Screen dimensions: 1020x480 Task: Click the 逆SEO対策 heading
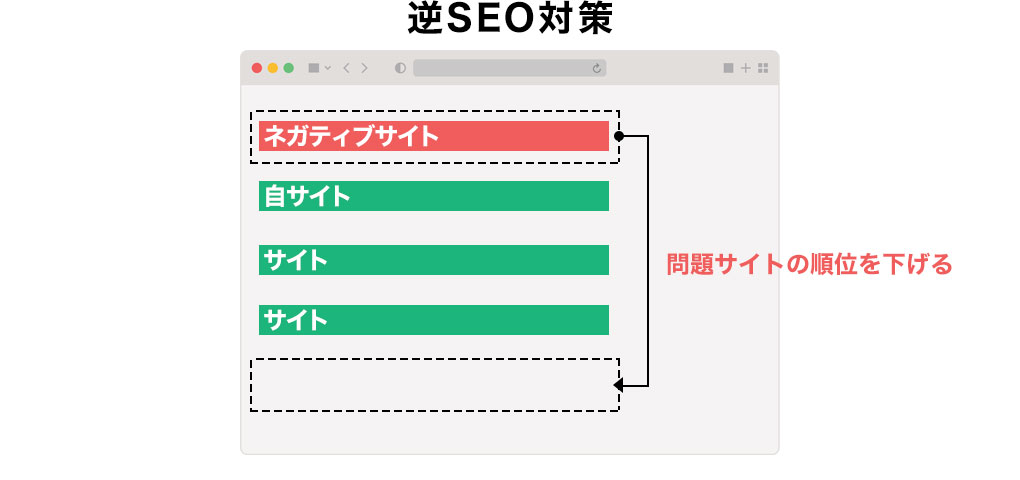pyautogui.click(x=510, y=20)
